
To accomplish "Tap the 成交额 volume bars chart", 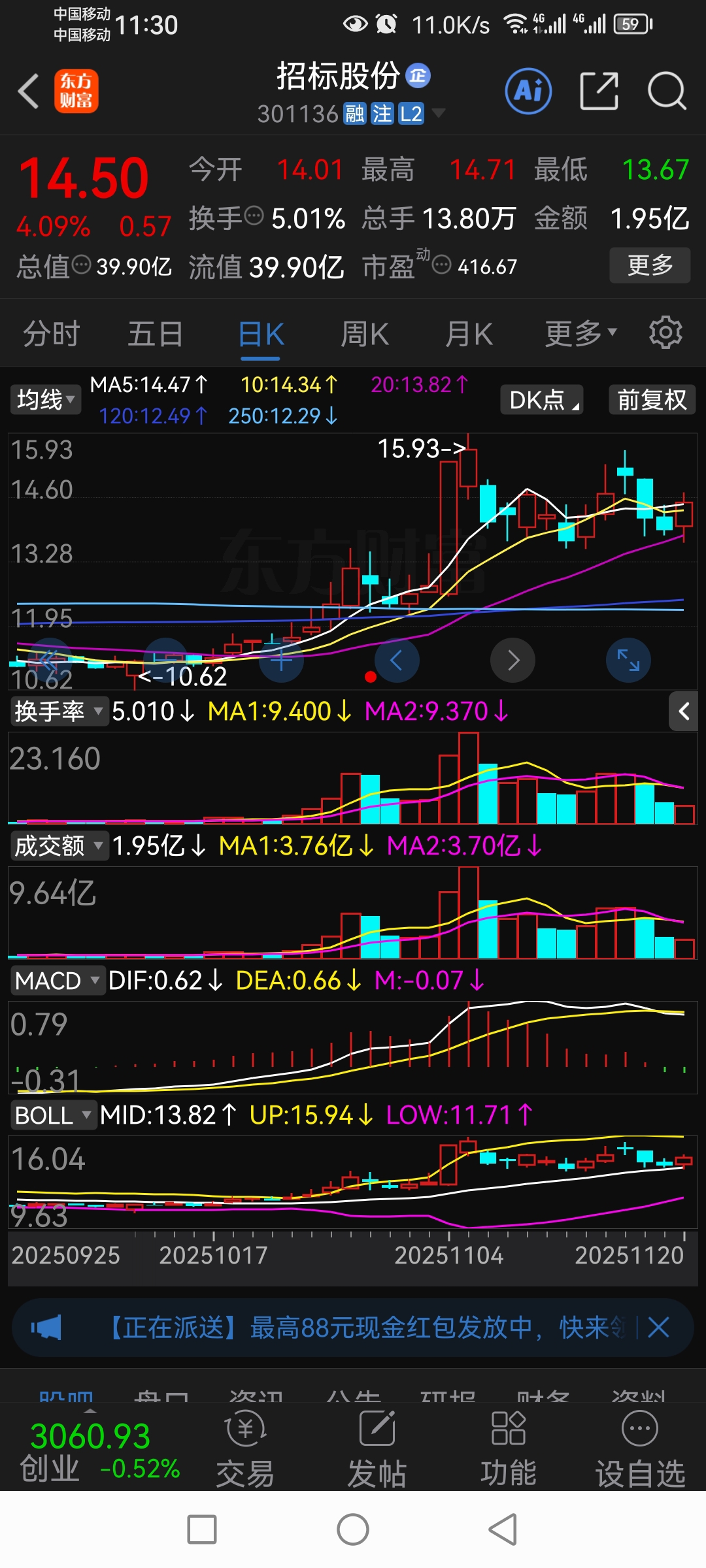I will point(353,913).
